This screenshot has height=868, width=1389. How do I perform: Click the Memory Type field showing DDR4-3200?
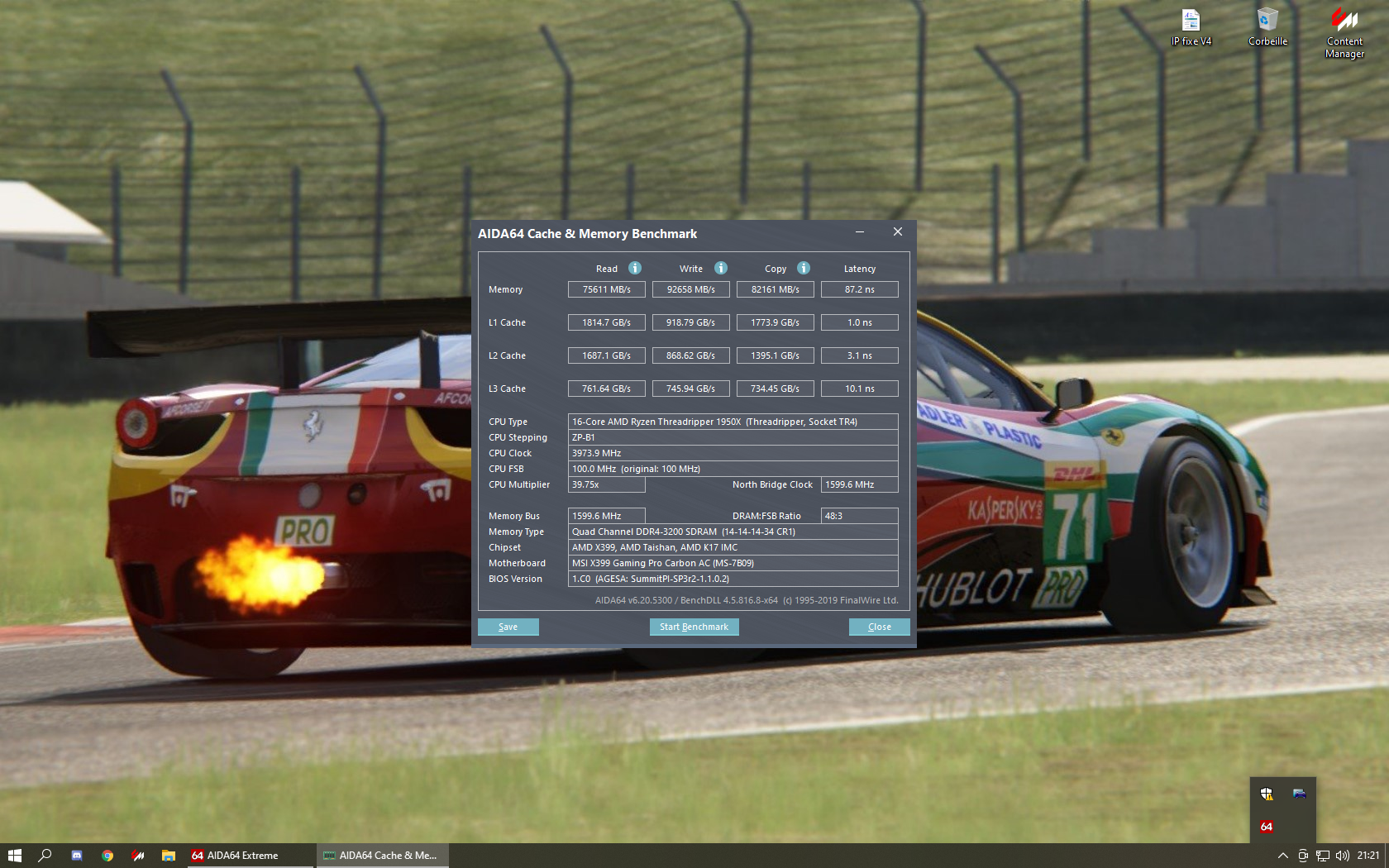click(x=733, y=532)
